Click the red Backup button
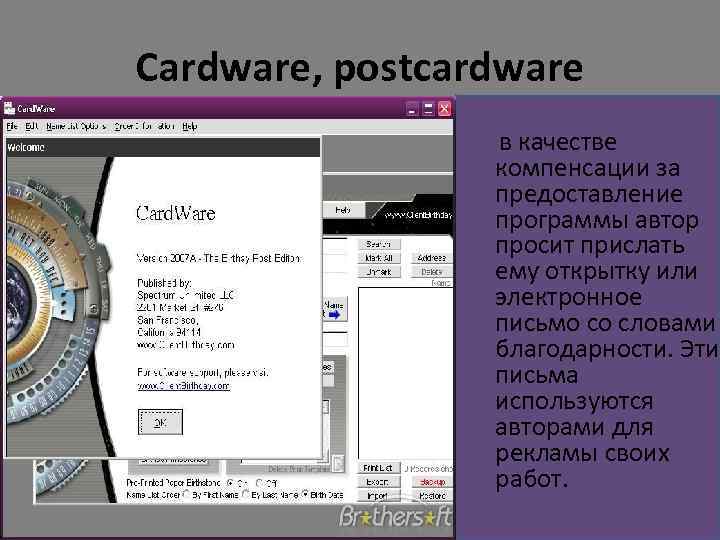Screen dimensions: 720x540 point(432,482)
